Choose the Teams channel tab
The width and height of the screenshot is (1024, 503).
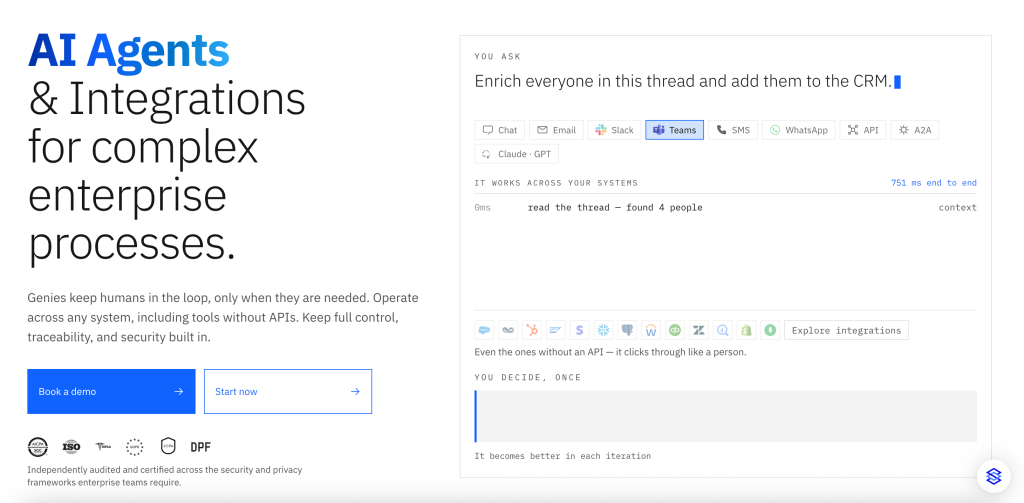[x=675, y=130]
